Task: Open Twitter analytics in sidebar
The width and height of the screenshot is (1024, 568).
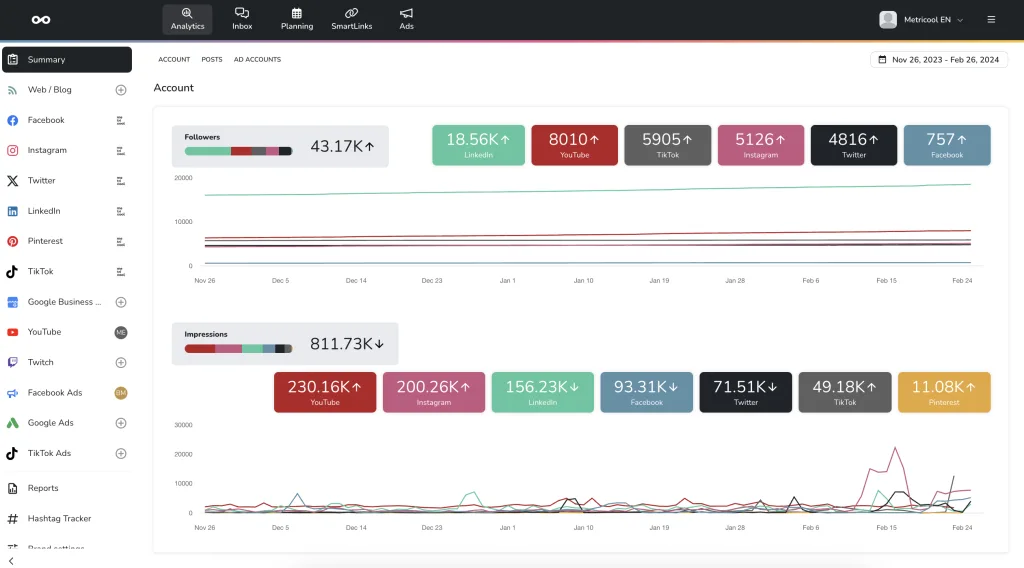Action: click(x=41, y=181)
